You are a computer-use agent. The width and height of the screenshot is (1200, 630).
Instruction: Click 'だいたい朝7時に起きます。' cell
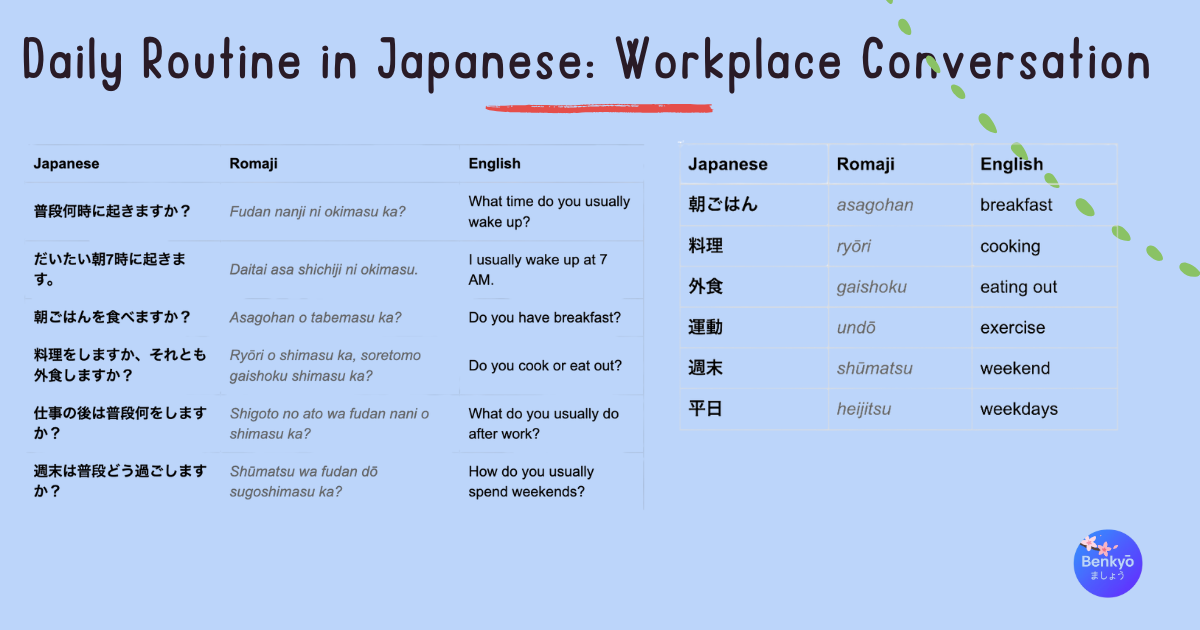(109, 269)
